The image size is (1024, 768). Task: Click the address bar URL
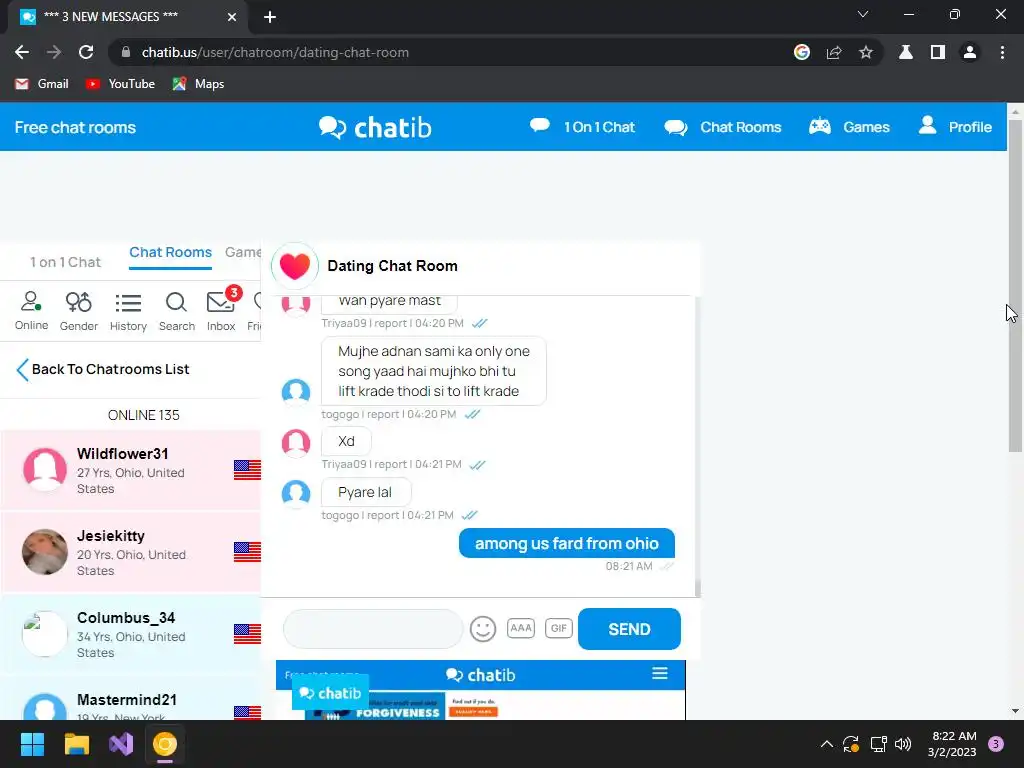(x=275, y=52)
